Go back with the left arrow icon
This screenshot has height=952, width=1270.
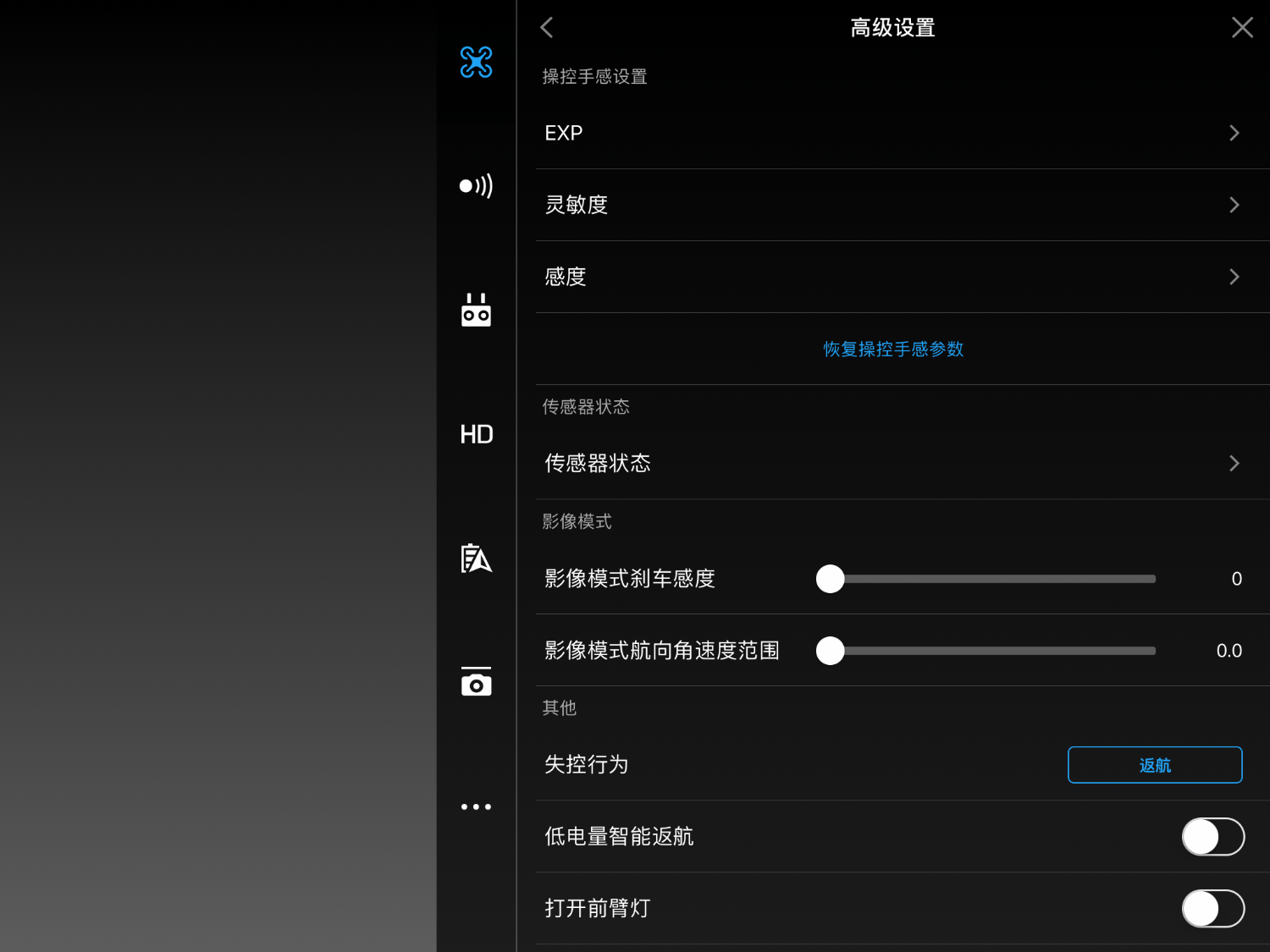coord(547,27)
